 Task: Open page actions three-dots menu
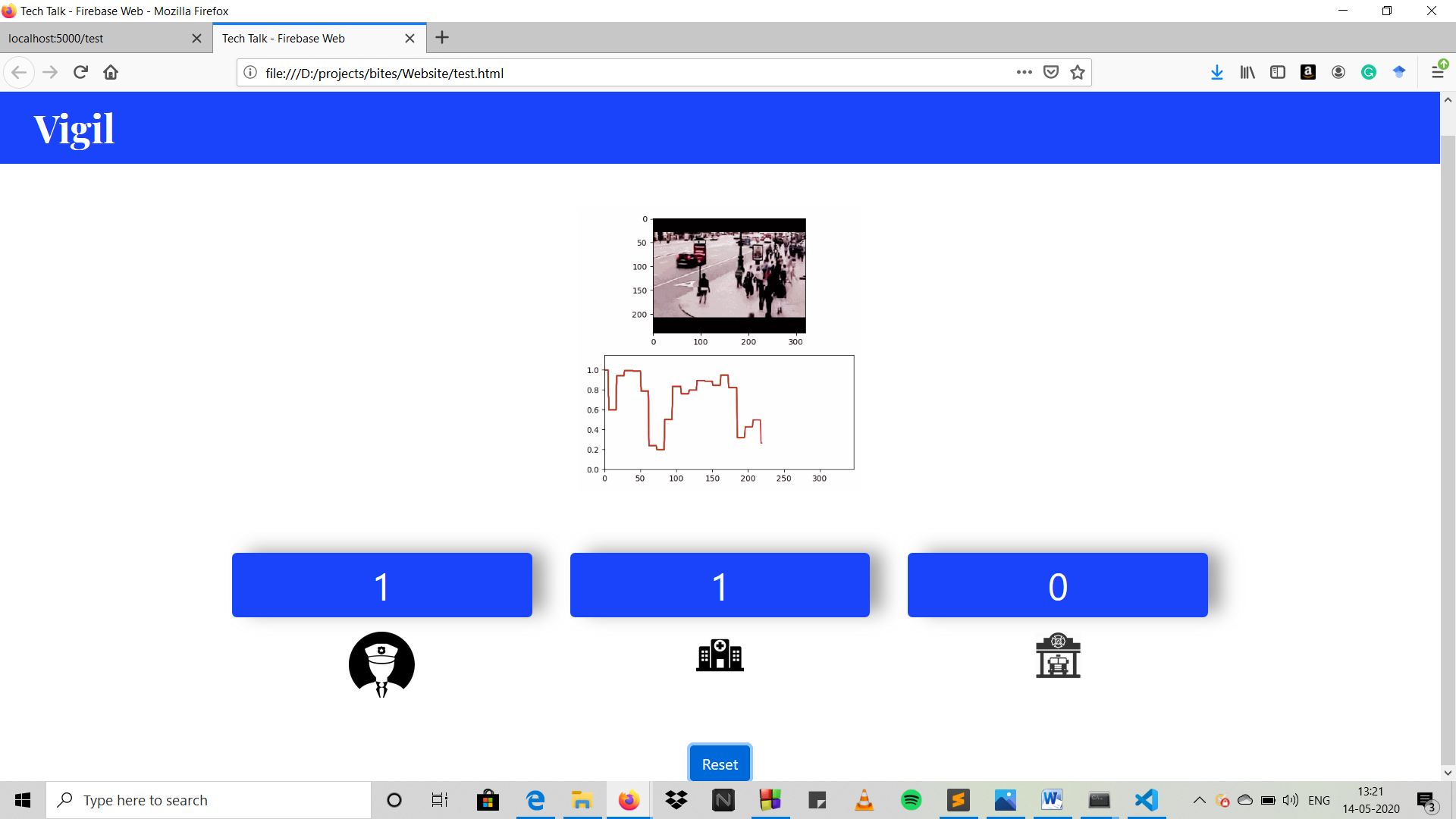click(1025, 73)
